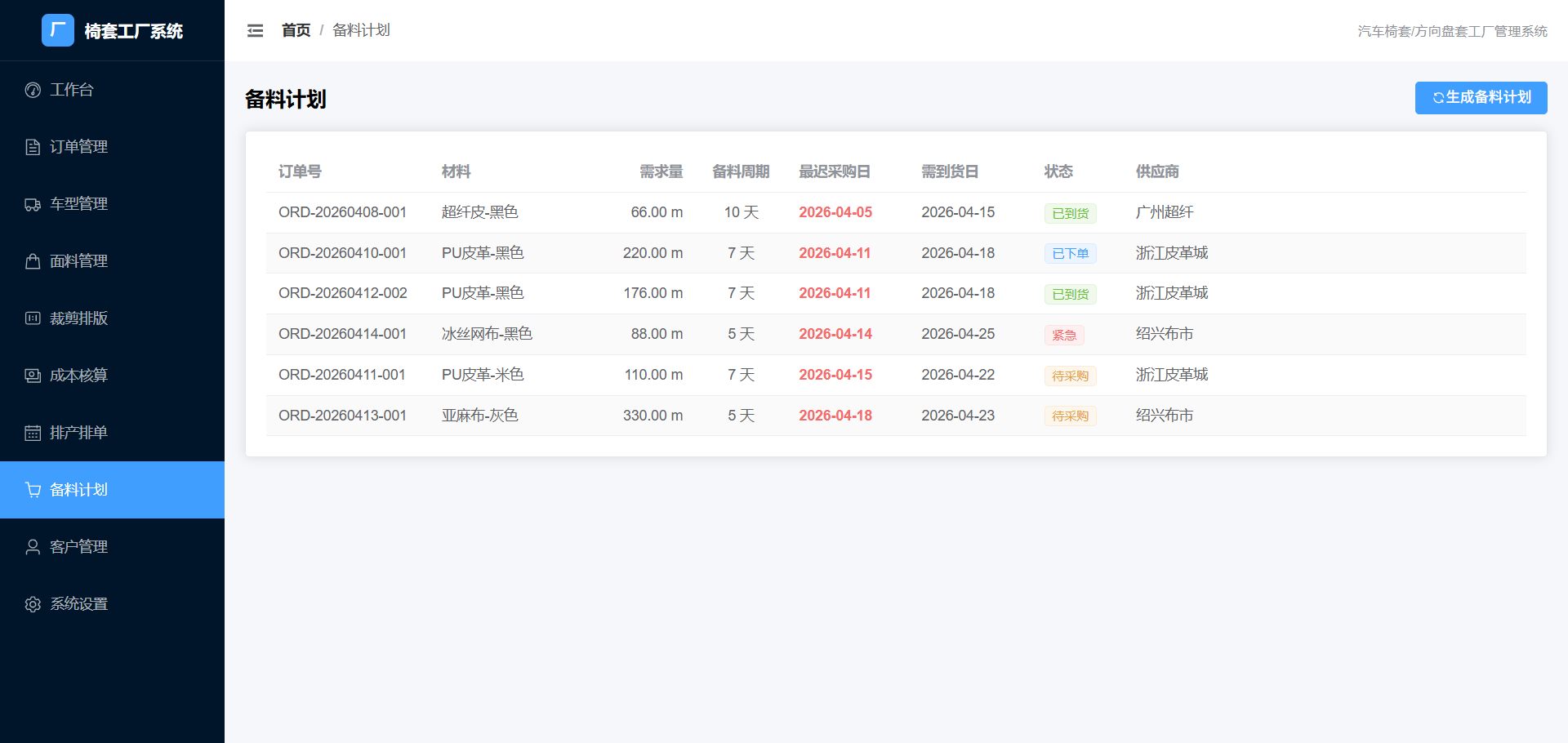This screenshot has width=1568, height=743.
Task: Click the 排产排单 calendar icon
Action: point(33,433)
